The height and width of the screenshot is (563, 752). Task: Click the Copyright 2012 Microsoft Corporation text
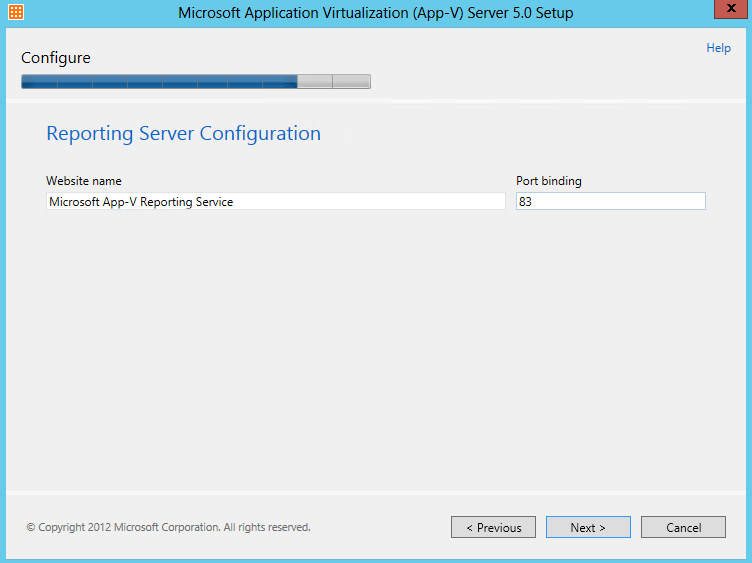168,527
